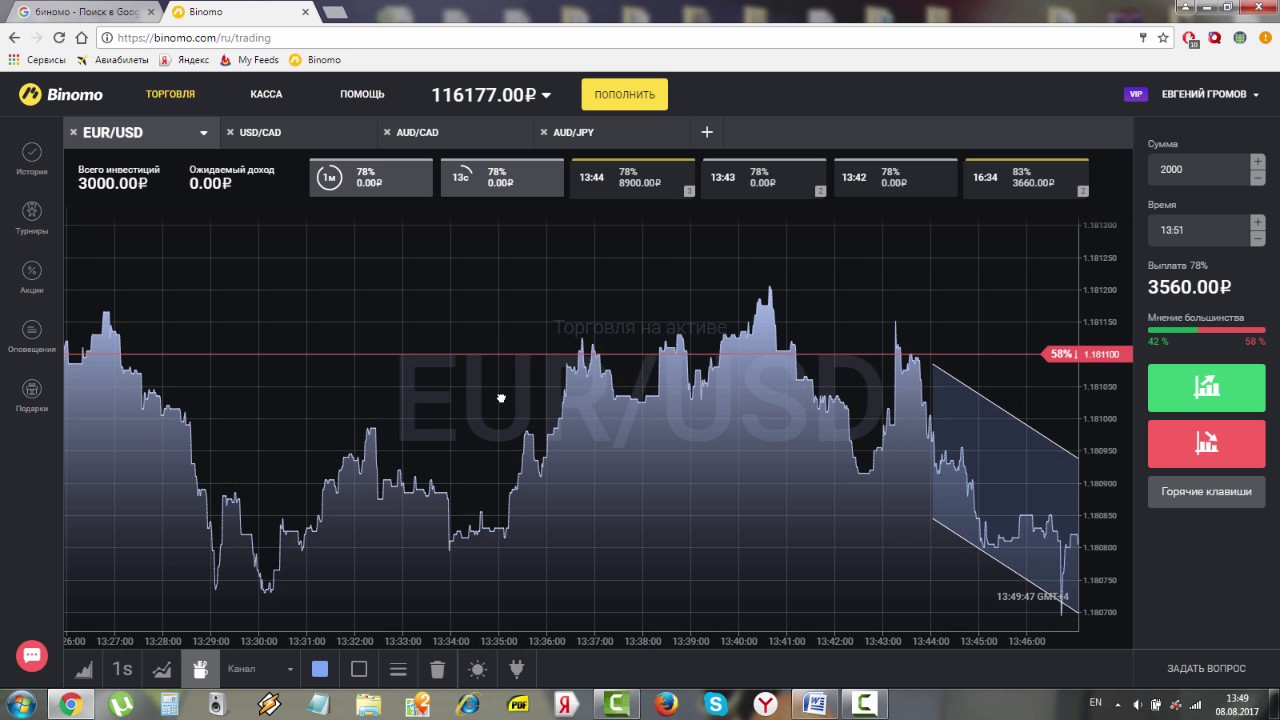
Task: Open the Подарки gifts section
Action: [32, 395]
